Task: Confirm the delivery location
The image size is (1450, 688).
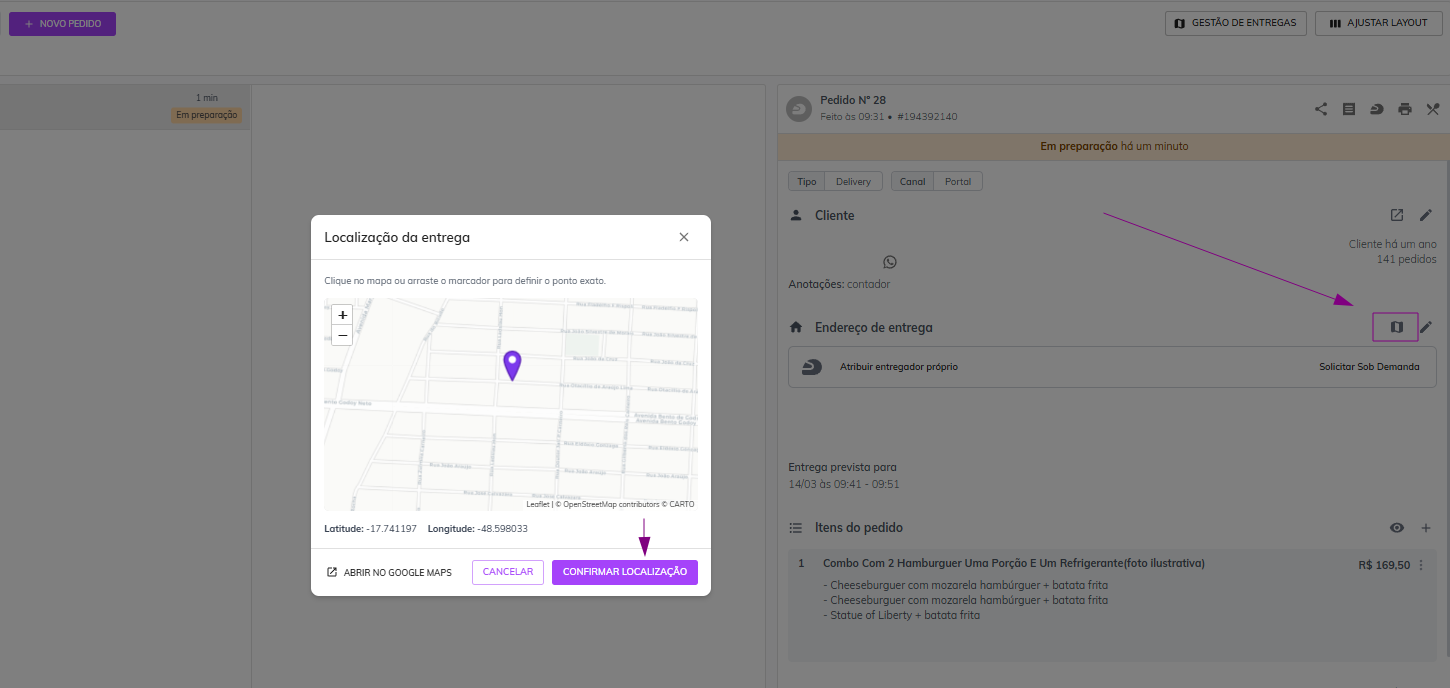Action: point(624,572)
